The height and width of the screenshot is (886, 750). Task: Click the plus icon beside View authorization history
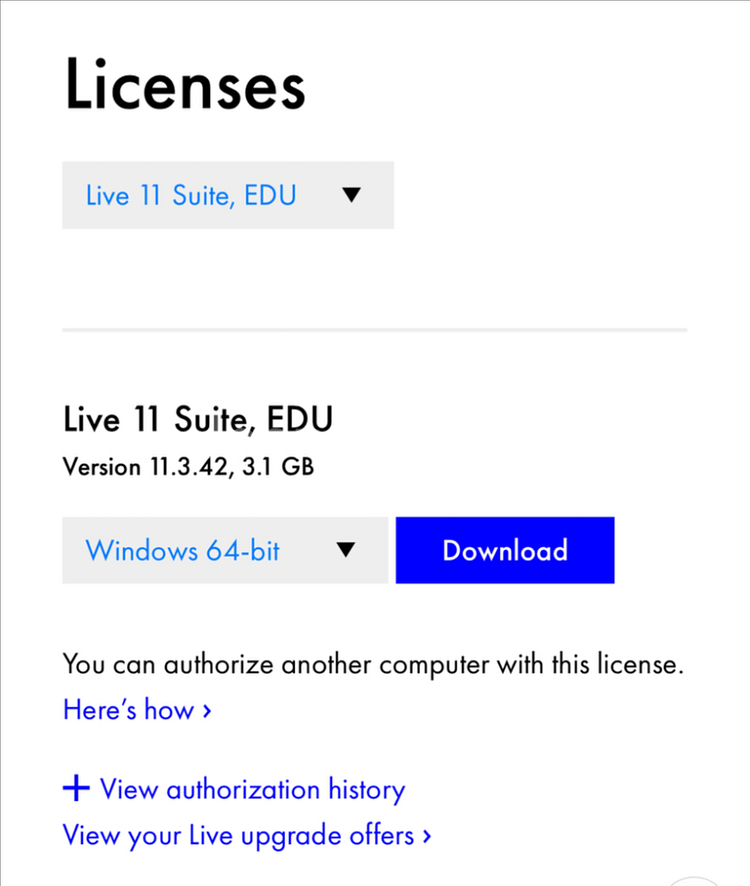tap(76, 788)
